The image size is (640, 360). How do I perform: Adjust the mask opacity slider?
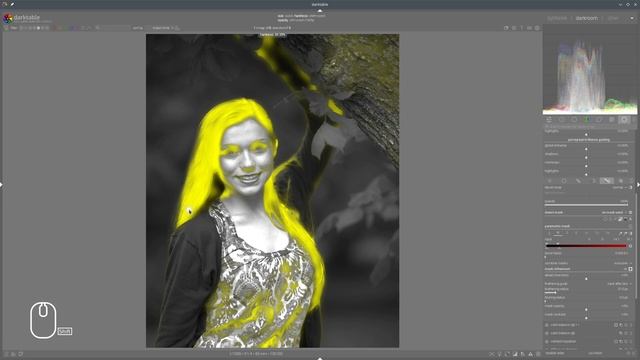tap(586, 308)
